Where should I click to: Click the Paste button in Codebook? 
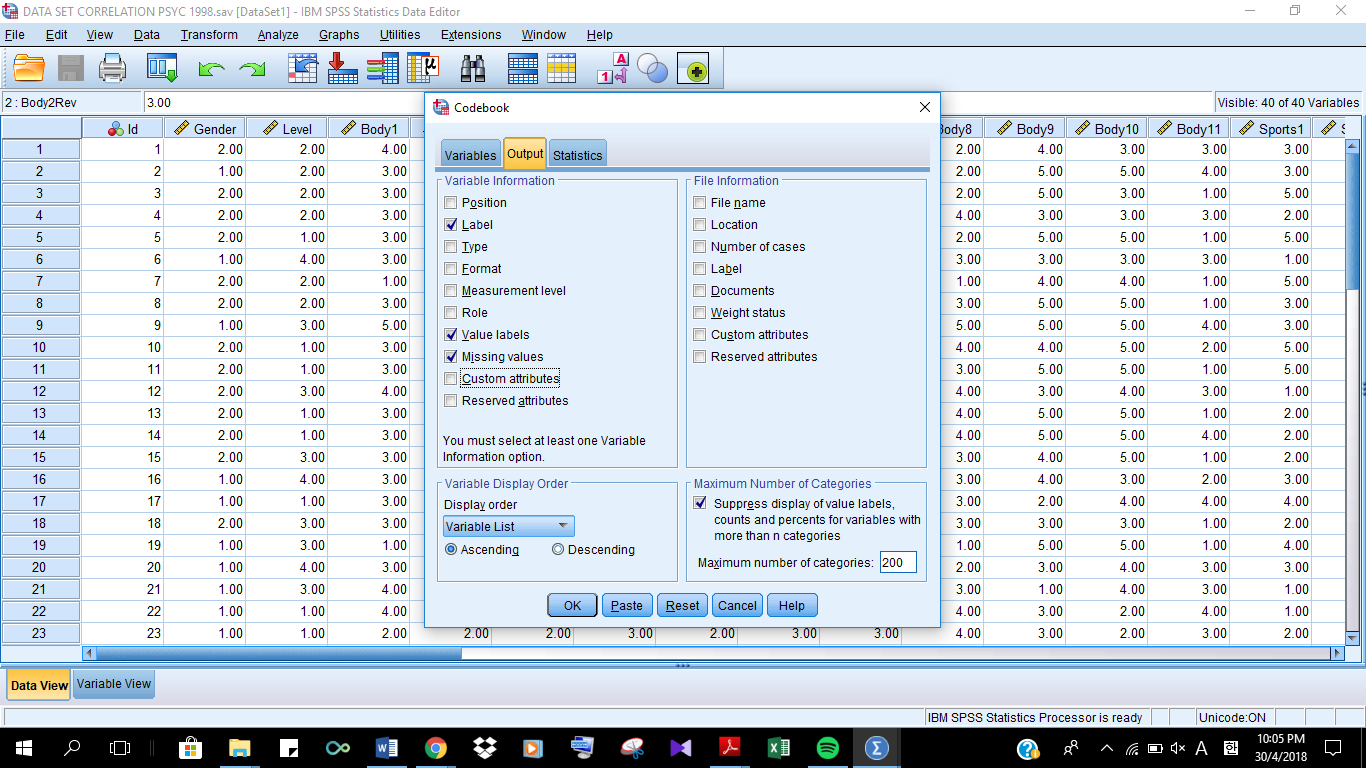point(627,605)
